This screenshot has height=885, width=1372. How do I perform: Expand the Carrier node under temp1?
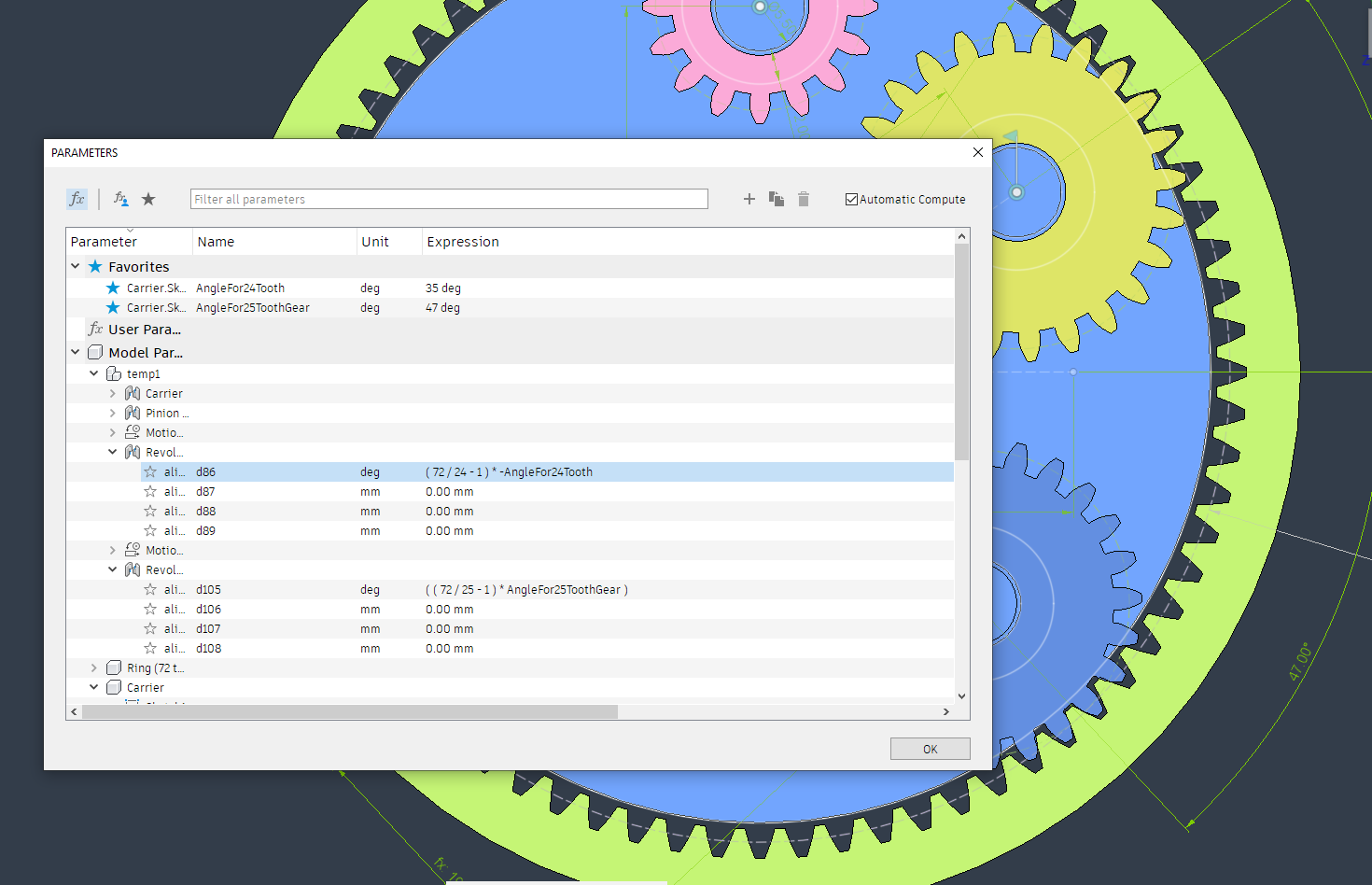(112, 393)
